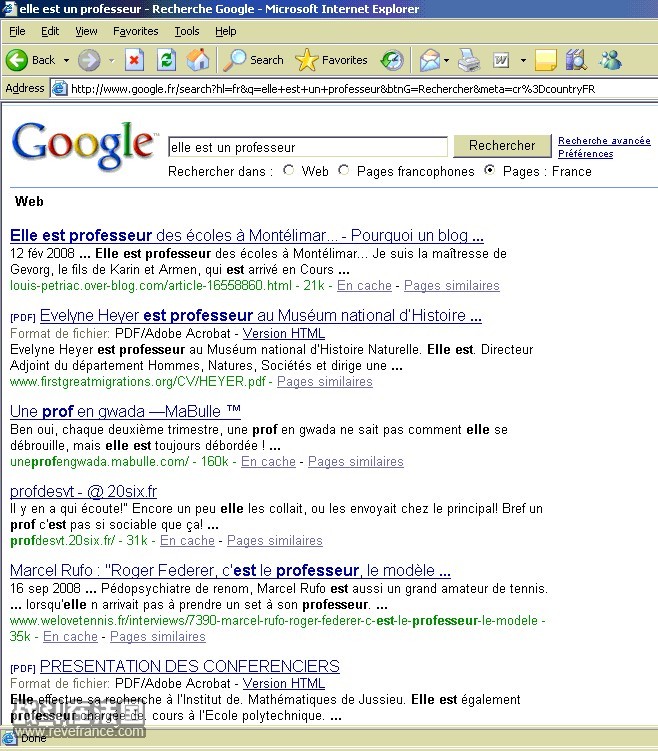Go to the Home page icon

point(198,60)
